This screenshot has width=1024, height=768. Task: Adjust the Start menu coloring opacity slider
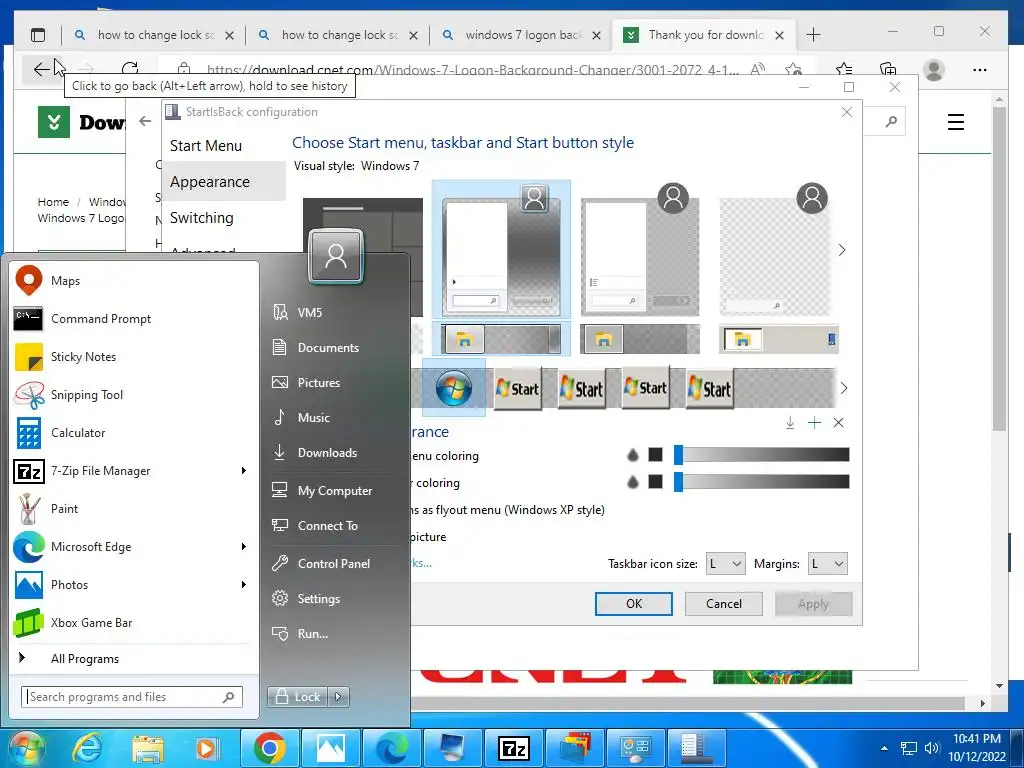click(x=761, y=455)
